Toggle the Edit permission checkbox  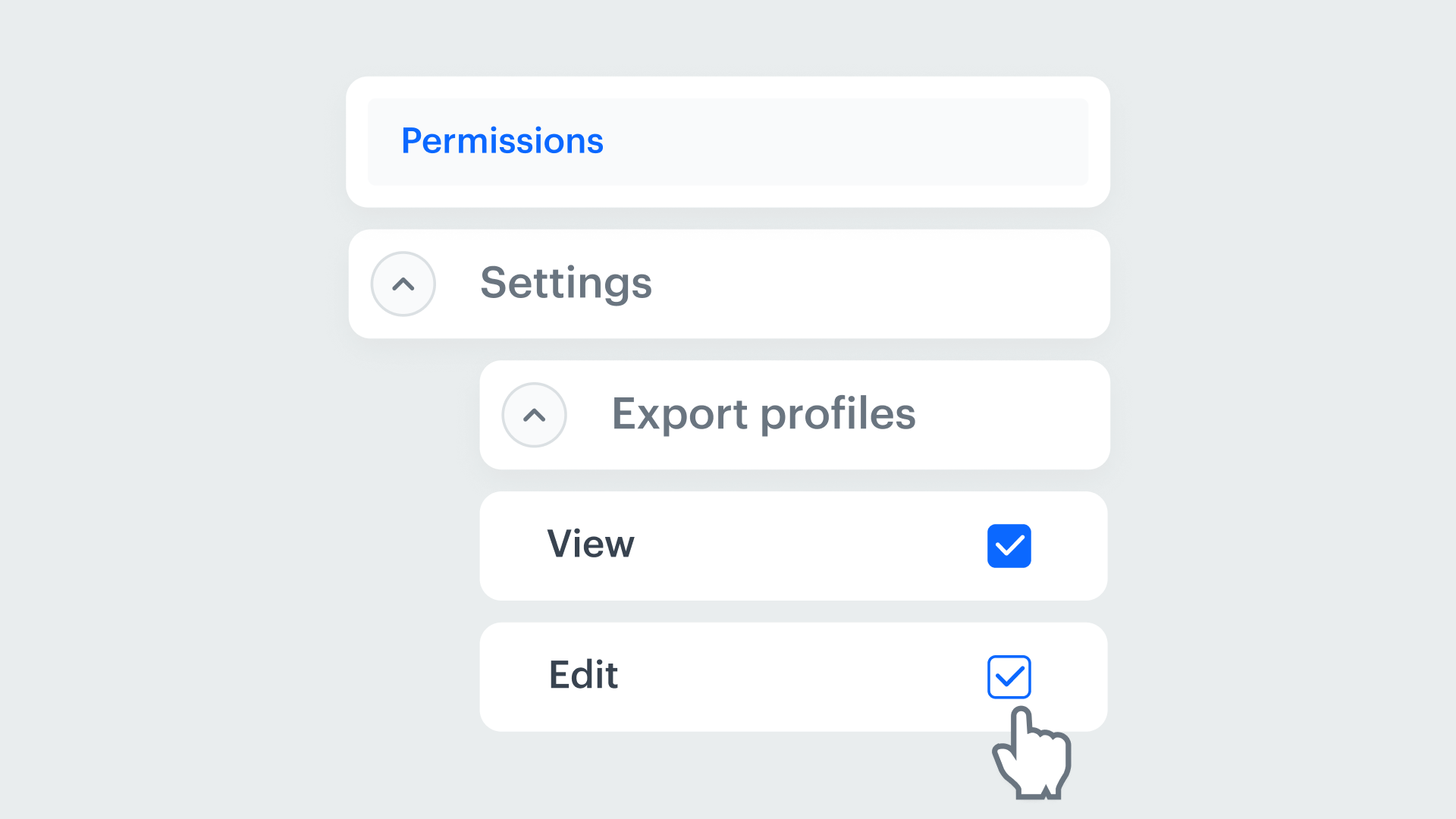click(x=1009, y=676)
